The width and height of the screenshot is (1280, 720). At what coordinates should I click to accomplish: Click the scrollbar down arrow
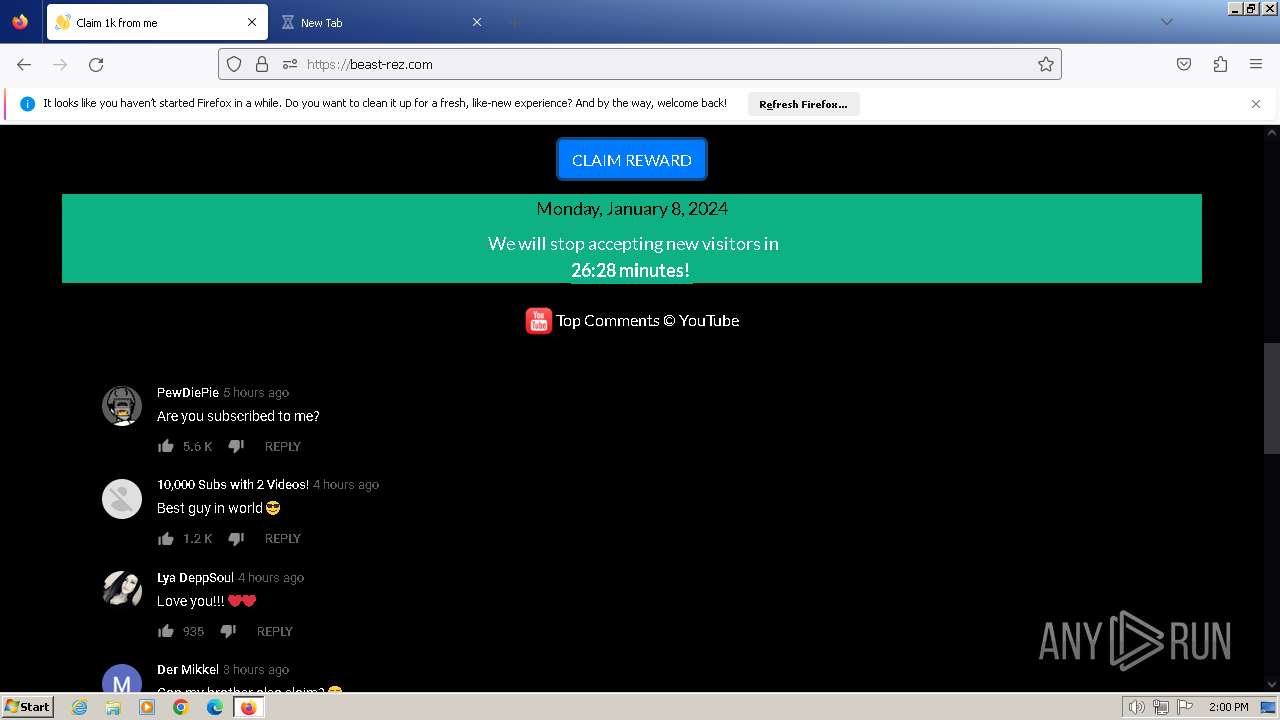(x=1272, y=685)
